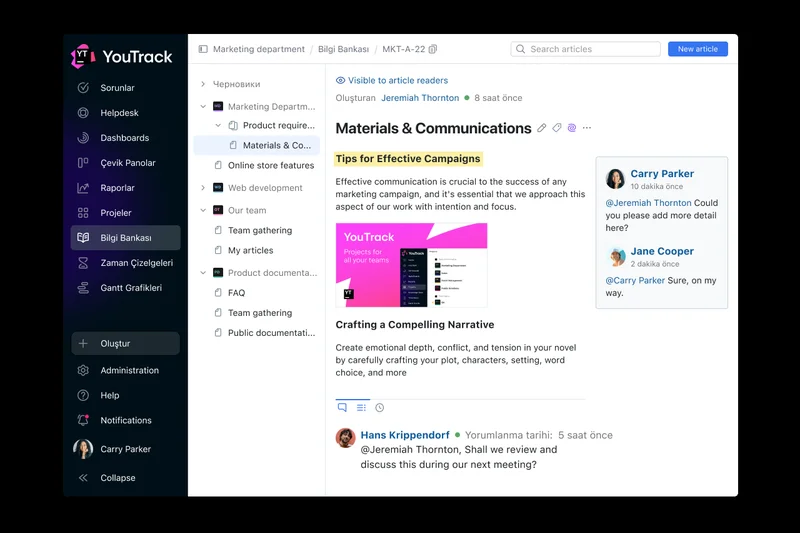Click the Our team project icon
This screenshot has width=800, height=533.
pos(218,210)
